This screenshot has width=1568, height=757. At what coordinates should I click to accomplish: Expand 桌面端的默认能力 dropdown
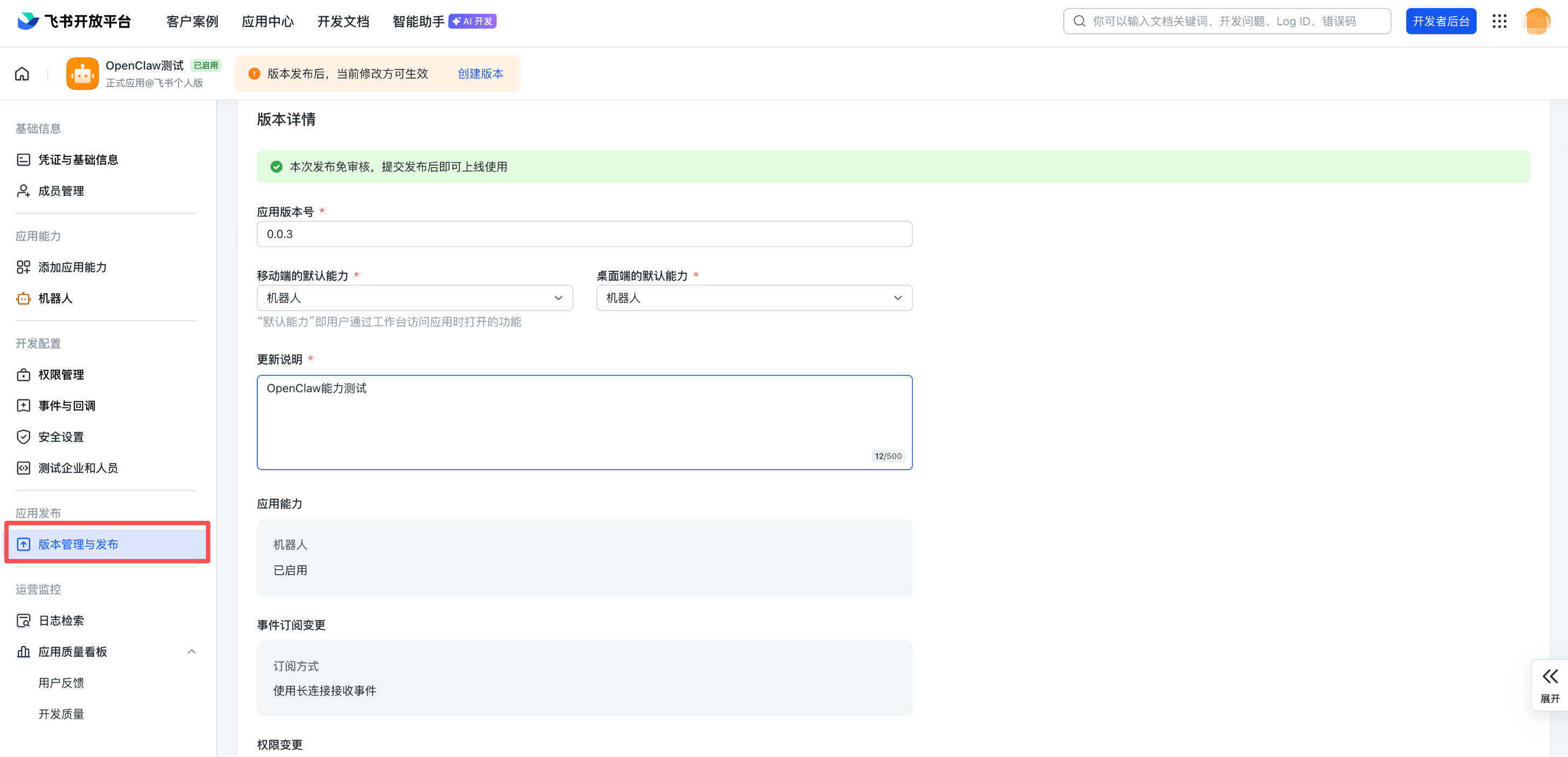coord(754,298)
